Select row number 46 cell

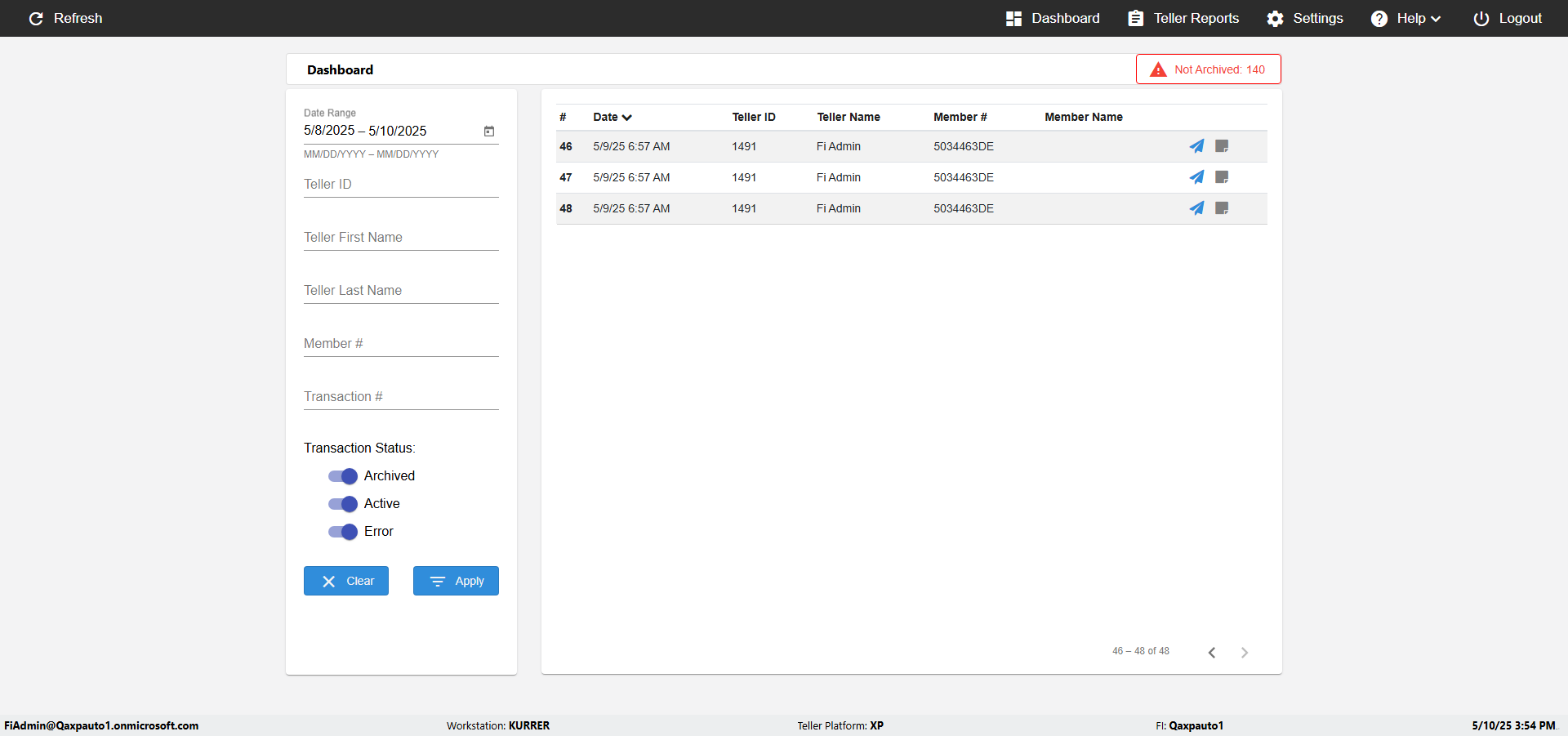566,146
